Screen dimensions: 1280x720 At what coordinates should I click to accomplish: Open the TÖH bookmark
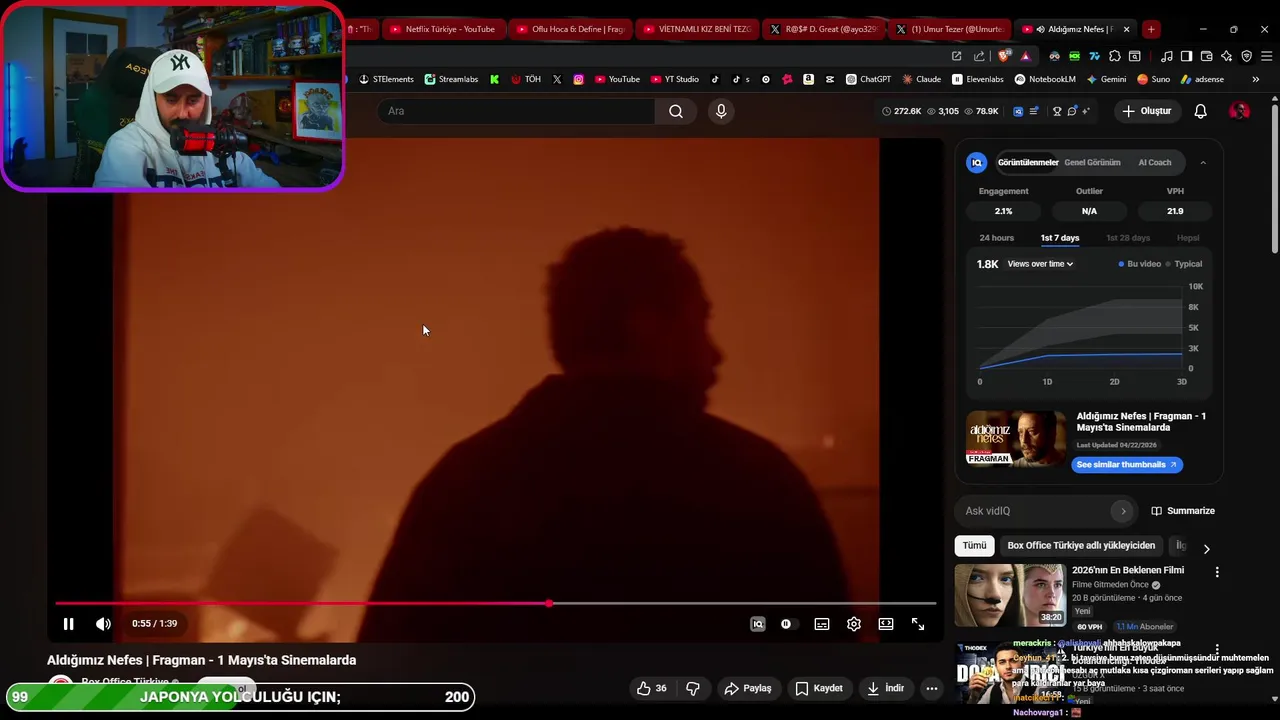[x=525, y=79]
